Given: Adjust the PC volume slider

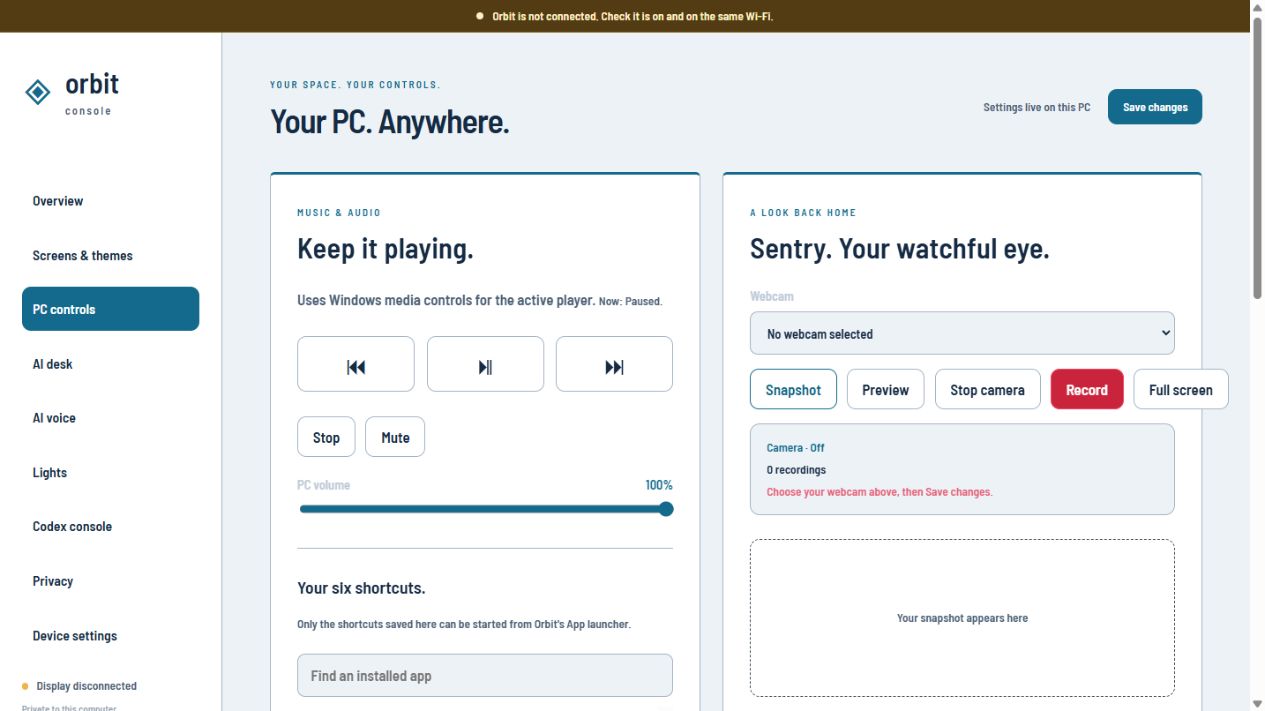Looking at the screenshot, I should pos(485,509).
